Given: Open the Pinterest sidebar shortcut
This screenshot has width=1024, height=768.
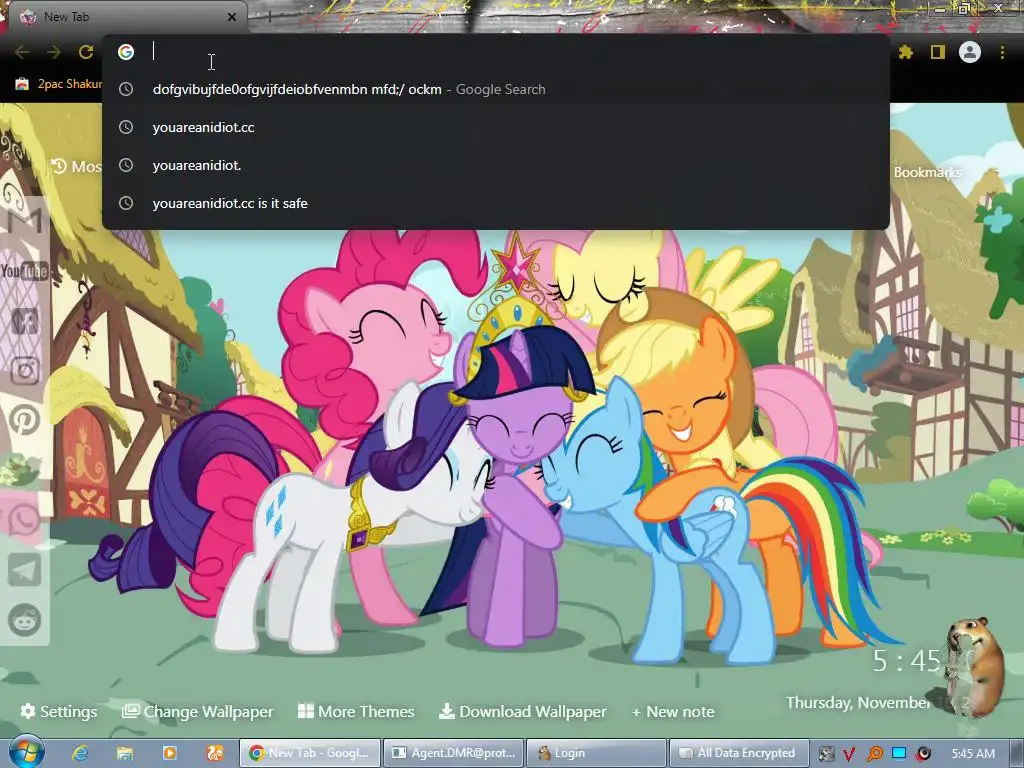Looking at the screenshot, I should 25,420.
